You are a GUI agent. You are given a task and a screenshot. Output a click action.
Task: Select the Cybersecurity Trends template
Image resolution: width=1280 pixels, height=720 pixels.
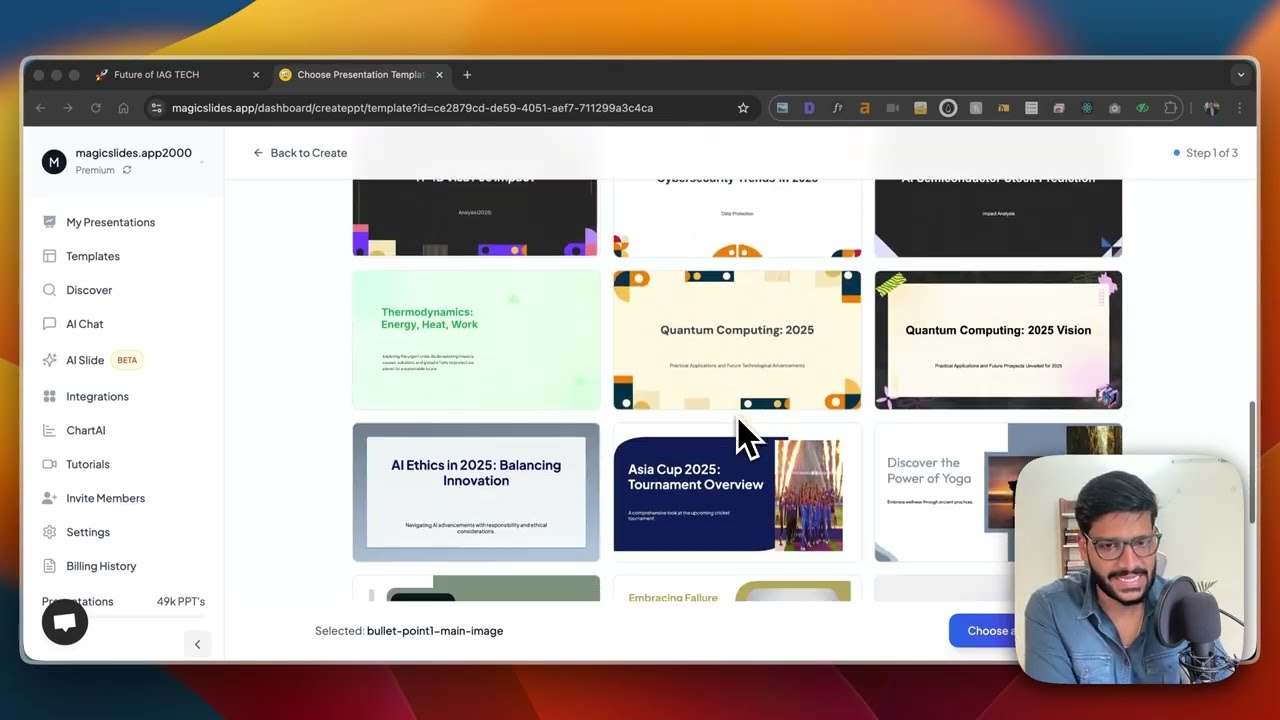pos(737,217)
